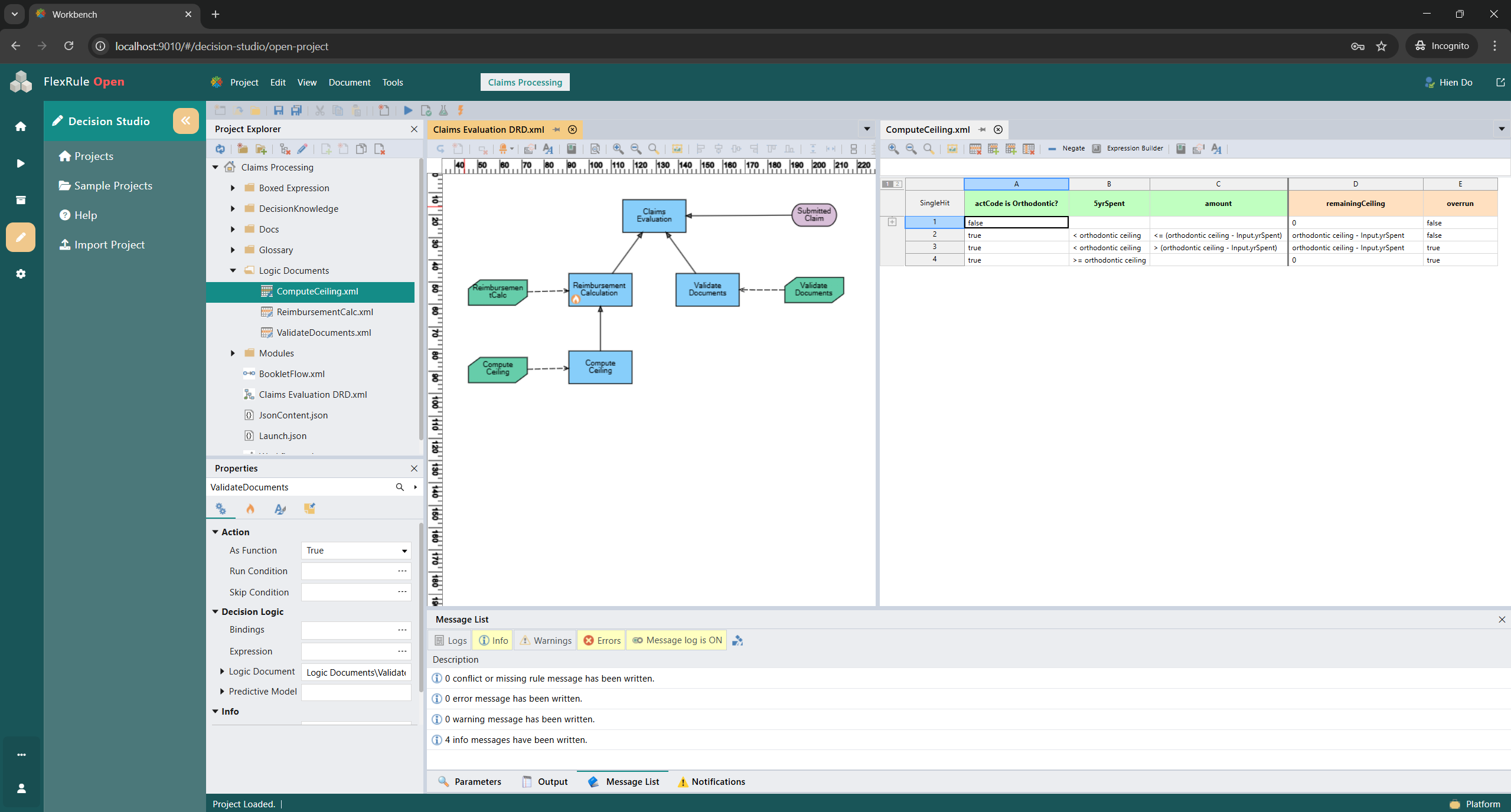The width and height of the screenshot is (1511, 812).
Task: Click the Import Project link
Action: click(x=102, y=244)
